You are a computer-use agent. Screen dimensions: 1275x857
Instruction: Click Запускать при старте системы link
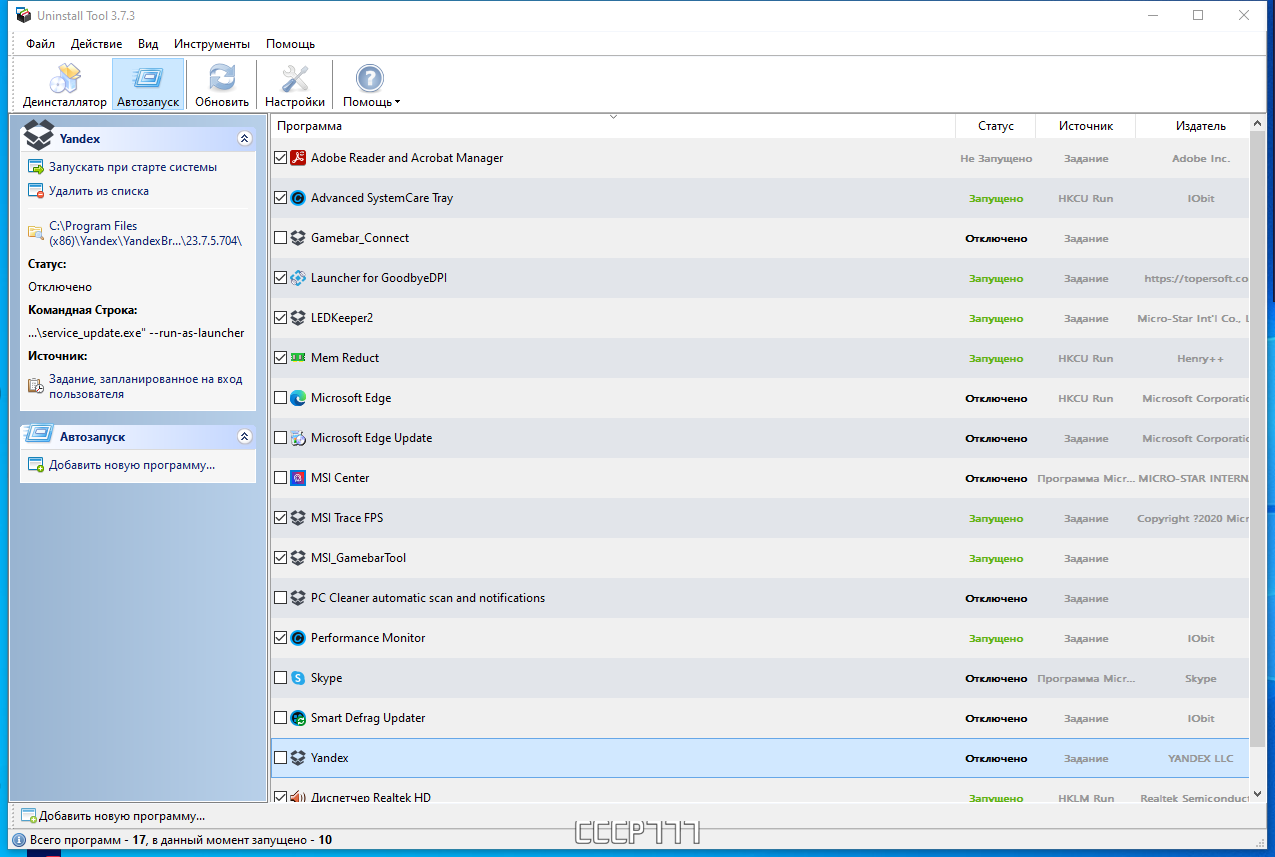point(133,167)
